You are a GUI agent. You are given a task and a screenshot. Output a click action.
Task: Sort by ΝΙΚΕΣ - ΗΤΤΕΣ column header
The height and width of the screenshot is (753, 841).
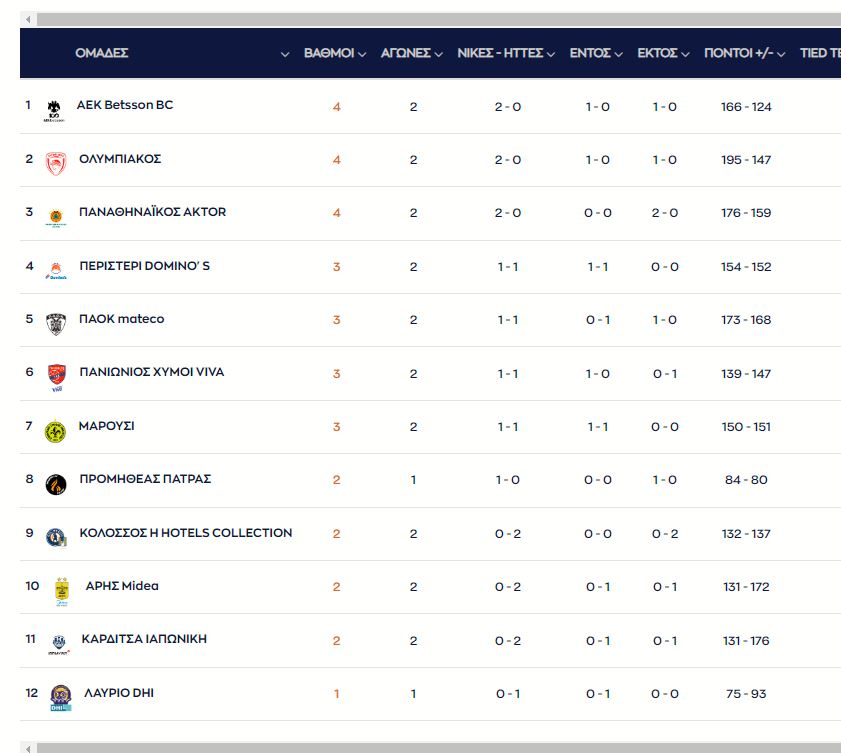pyautogui.click(x=506, y=53)
